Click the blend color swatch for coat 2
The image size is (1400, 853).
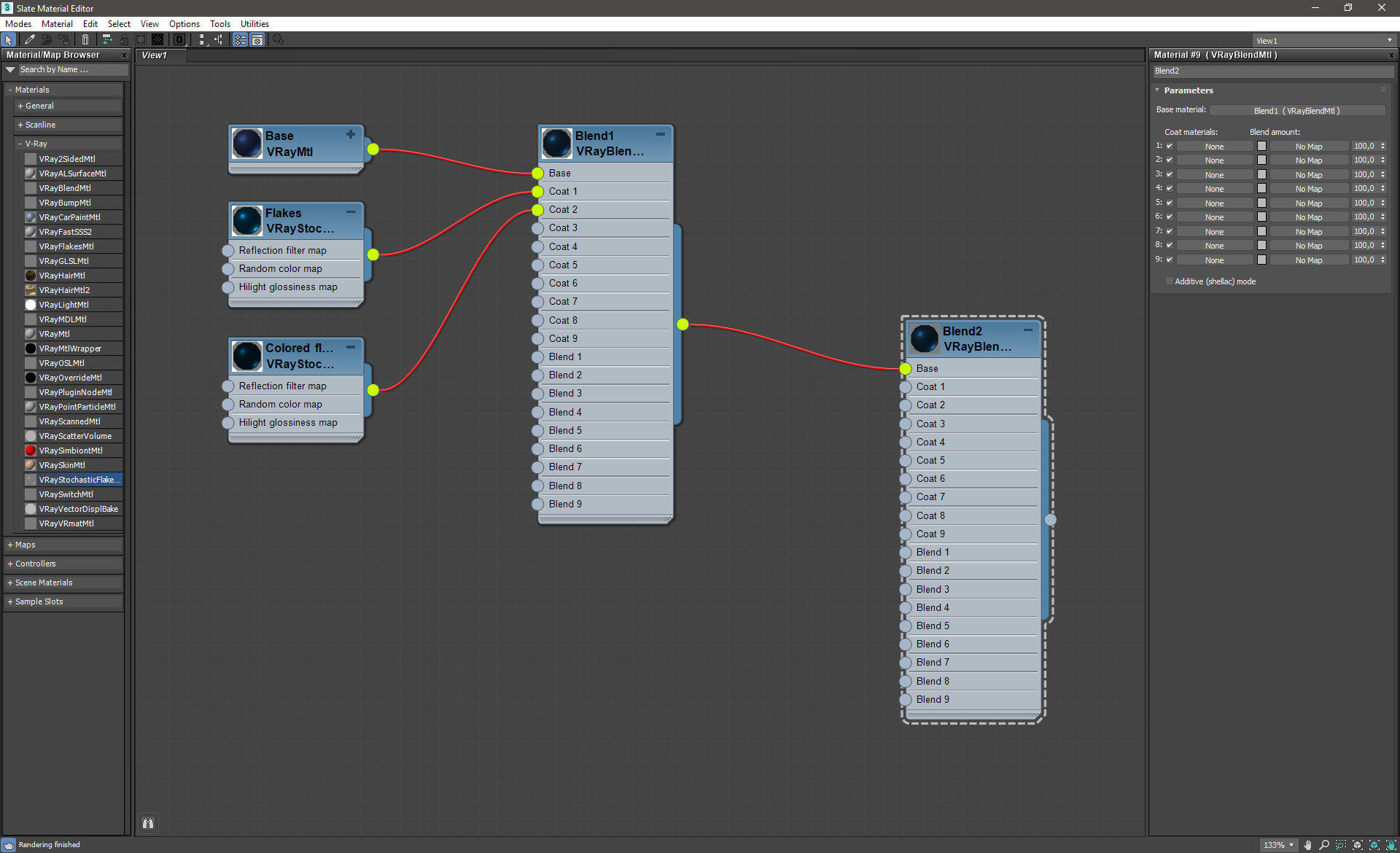click(1261, 160)
